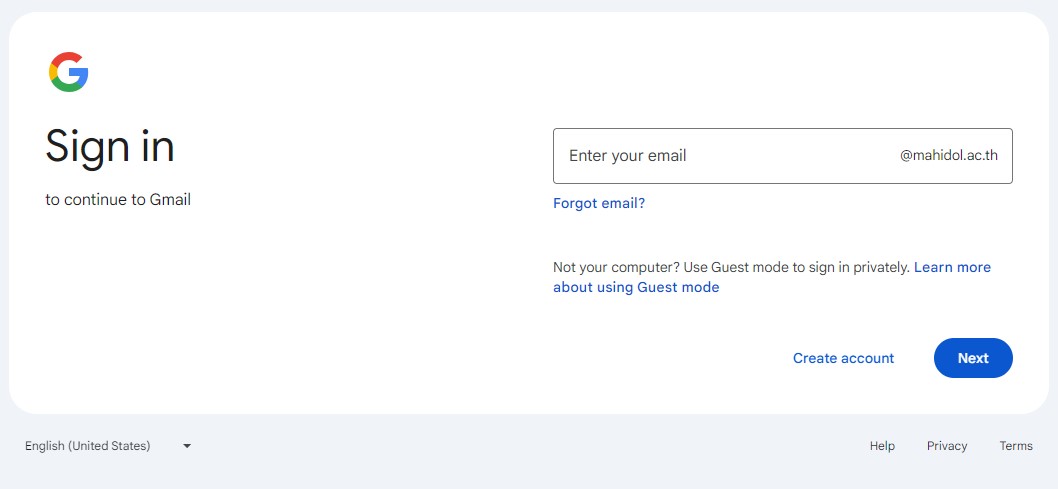
Task: Open the Privacy footer link
Action: (x=947, y=446)
